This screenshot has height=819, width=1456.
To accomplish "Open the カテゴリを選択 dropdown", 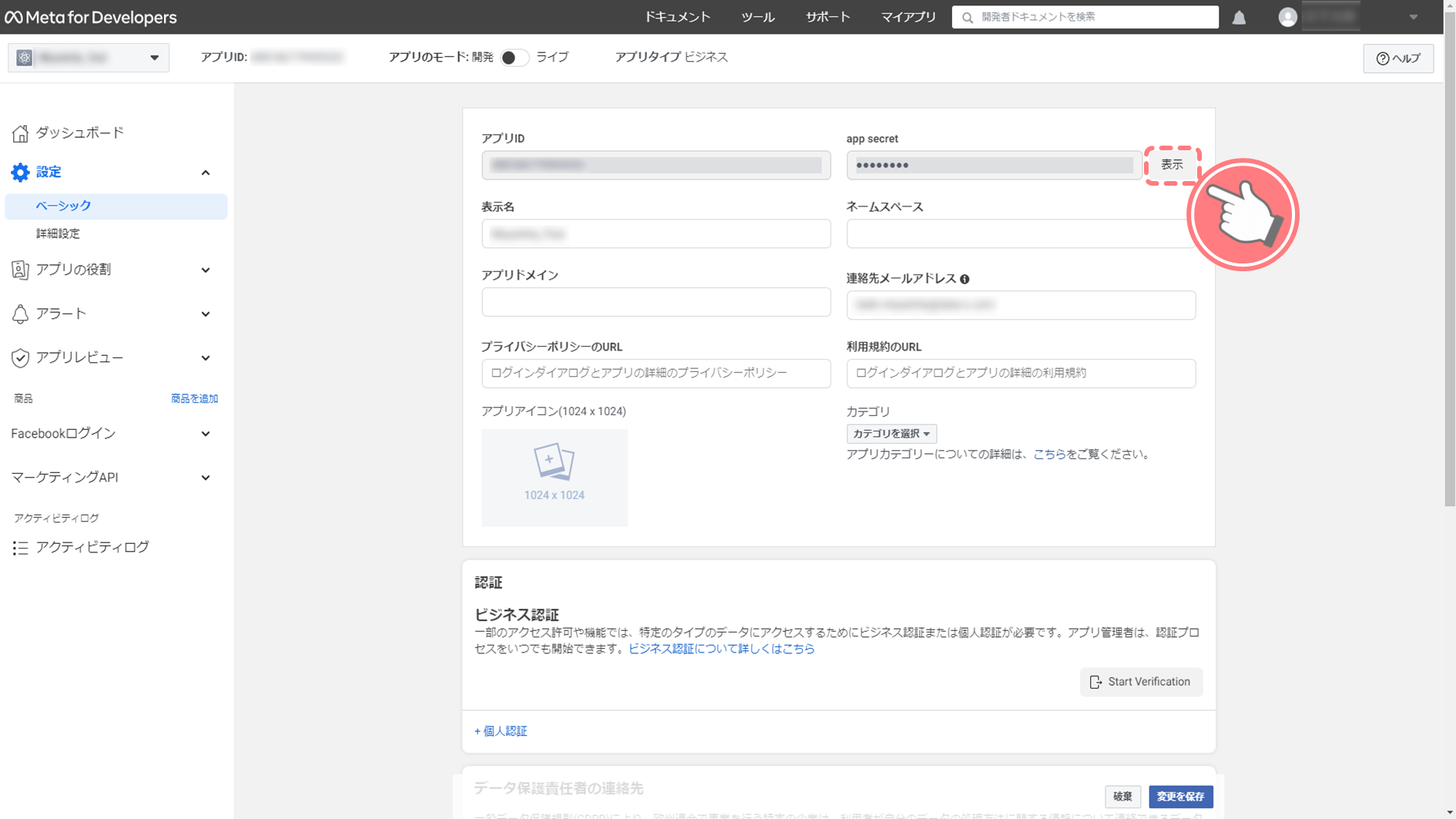I will [x=891, y=434].
